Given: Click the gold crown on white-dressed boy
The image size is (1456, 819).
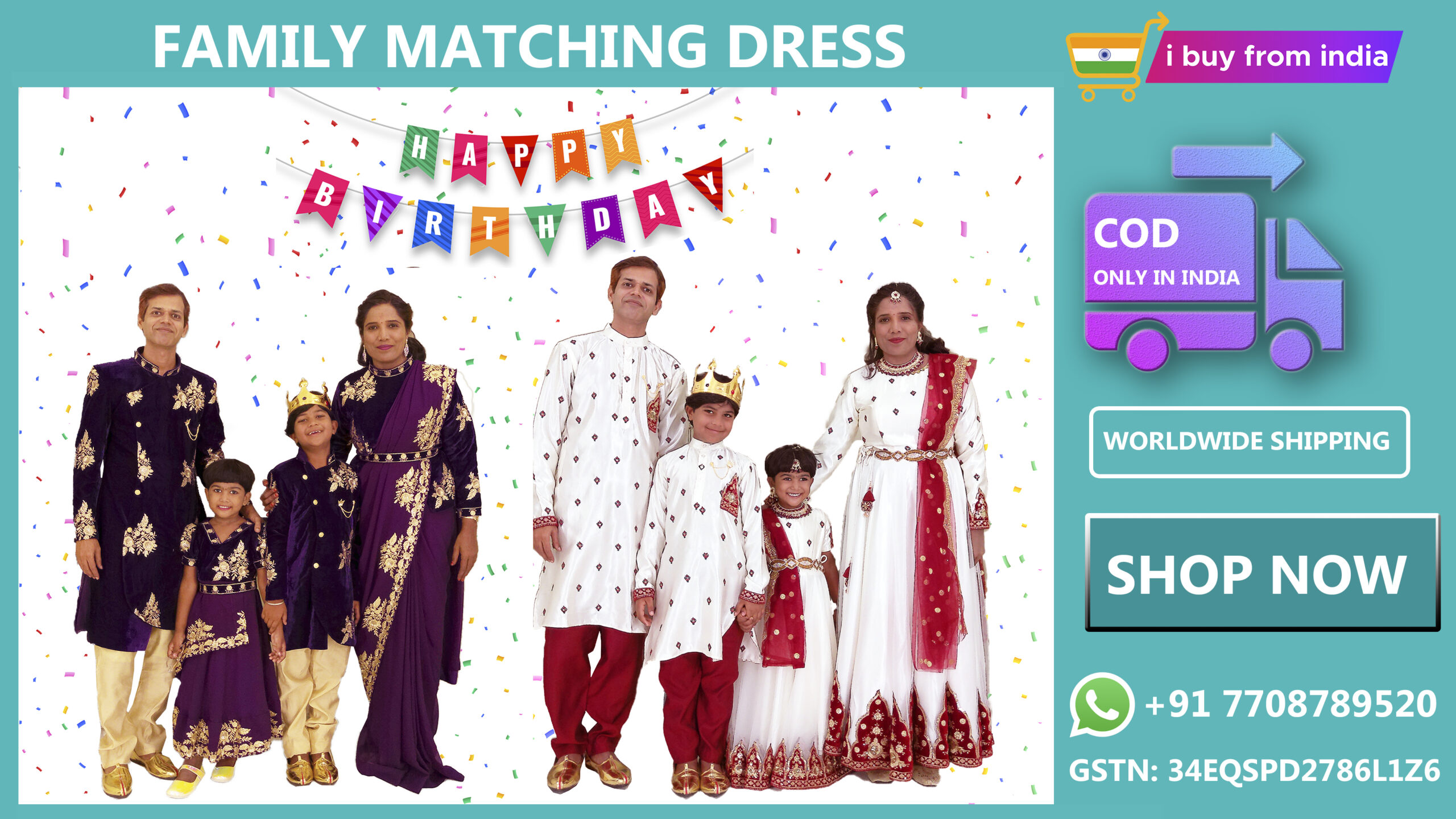Looking at the screenshot, I should (717, 382).
